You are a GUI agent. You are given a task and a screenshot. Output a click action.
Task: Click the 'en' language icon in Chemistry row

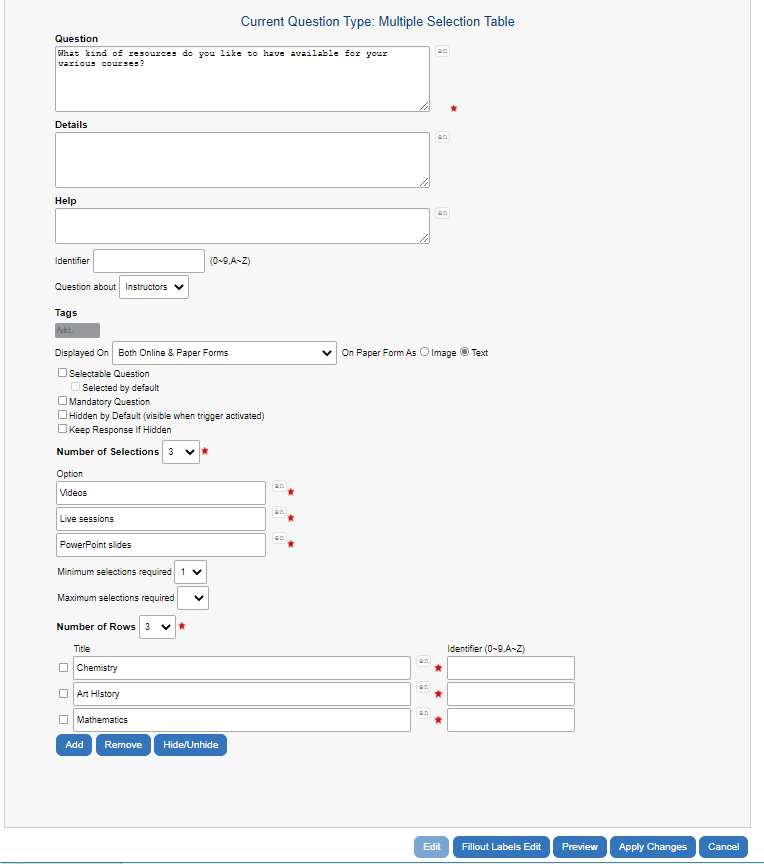tap(423, 661)
